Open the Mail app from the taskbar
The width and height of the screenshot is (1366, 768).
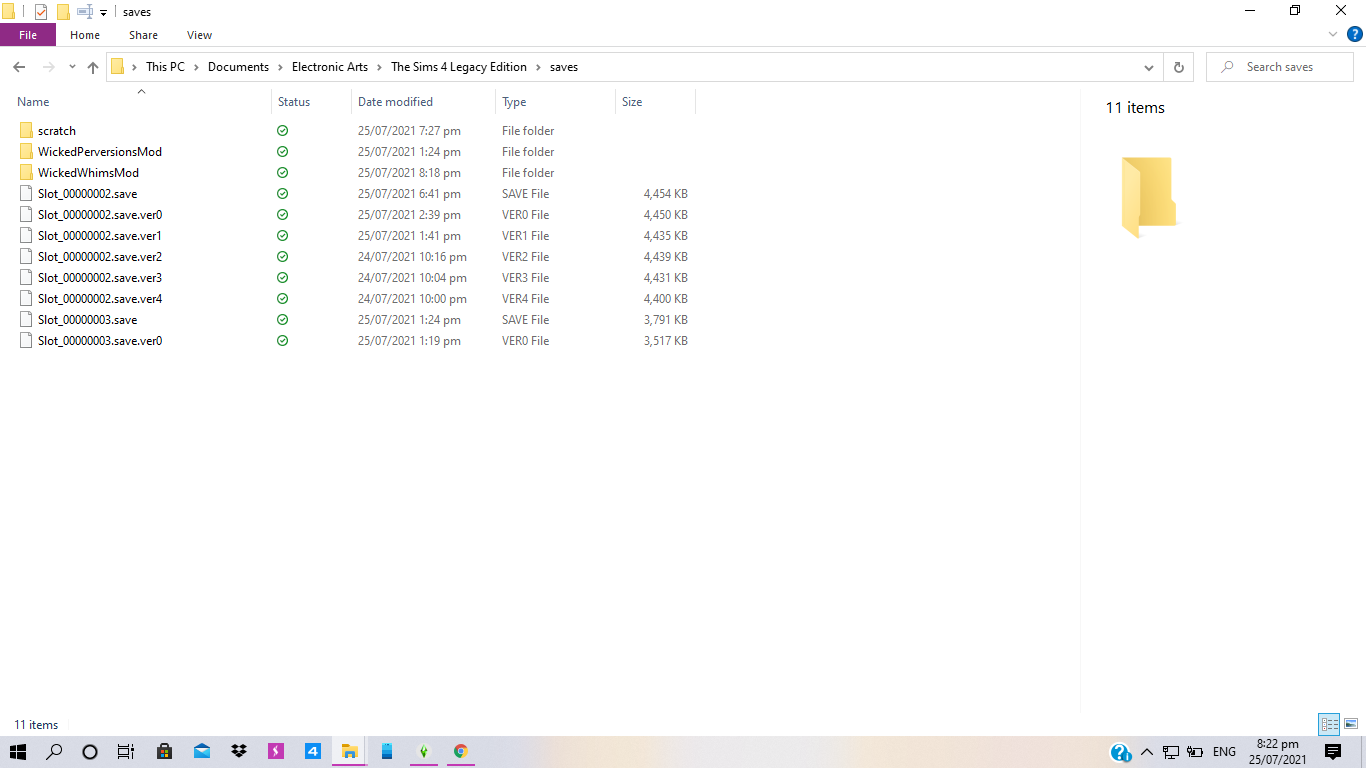[202, 752]
